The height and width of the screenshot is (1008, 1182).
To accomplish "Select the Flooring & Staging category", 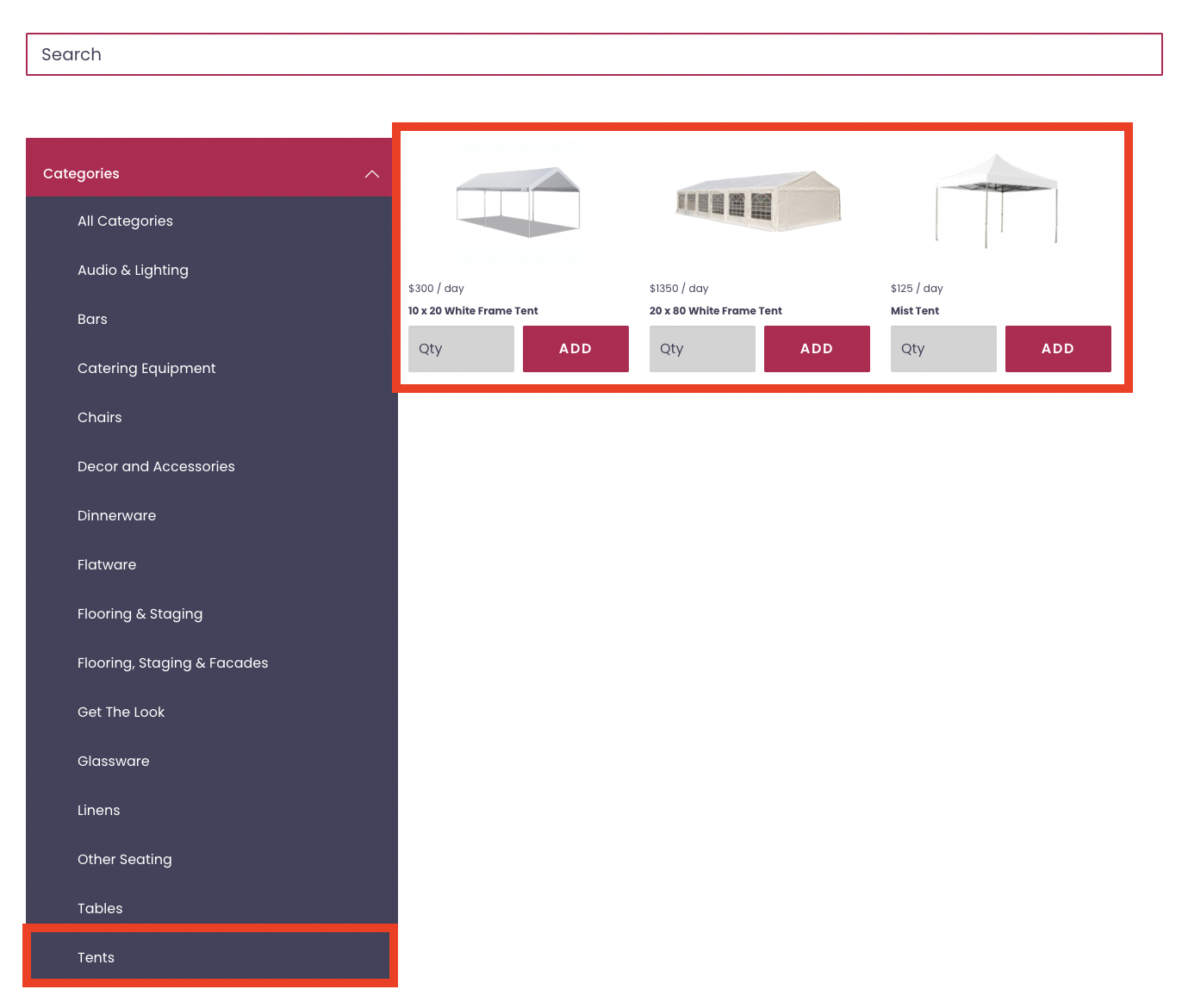I will click(x=140, y=613).
